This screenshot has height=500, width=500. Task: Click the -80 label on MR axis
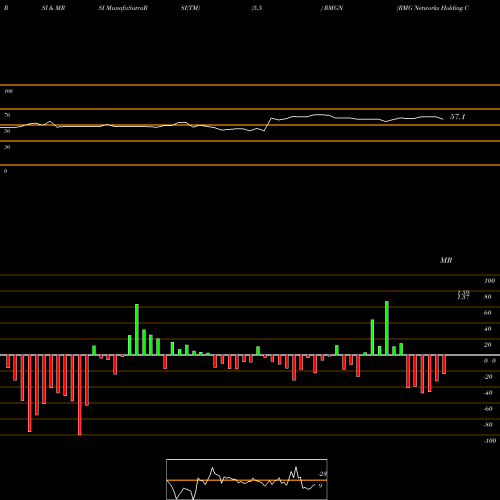tap(488, 425)
